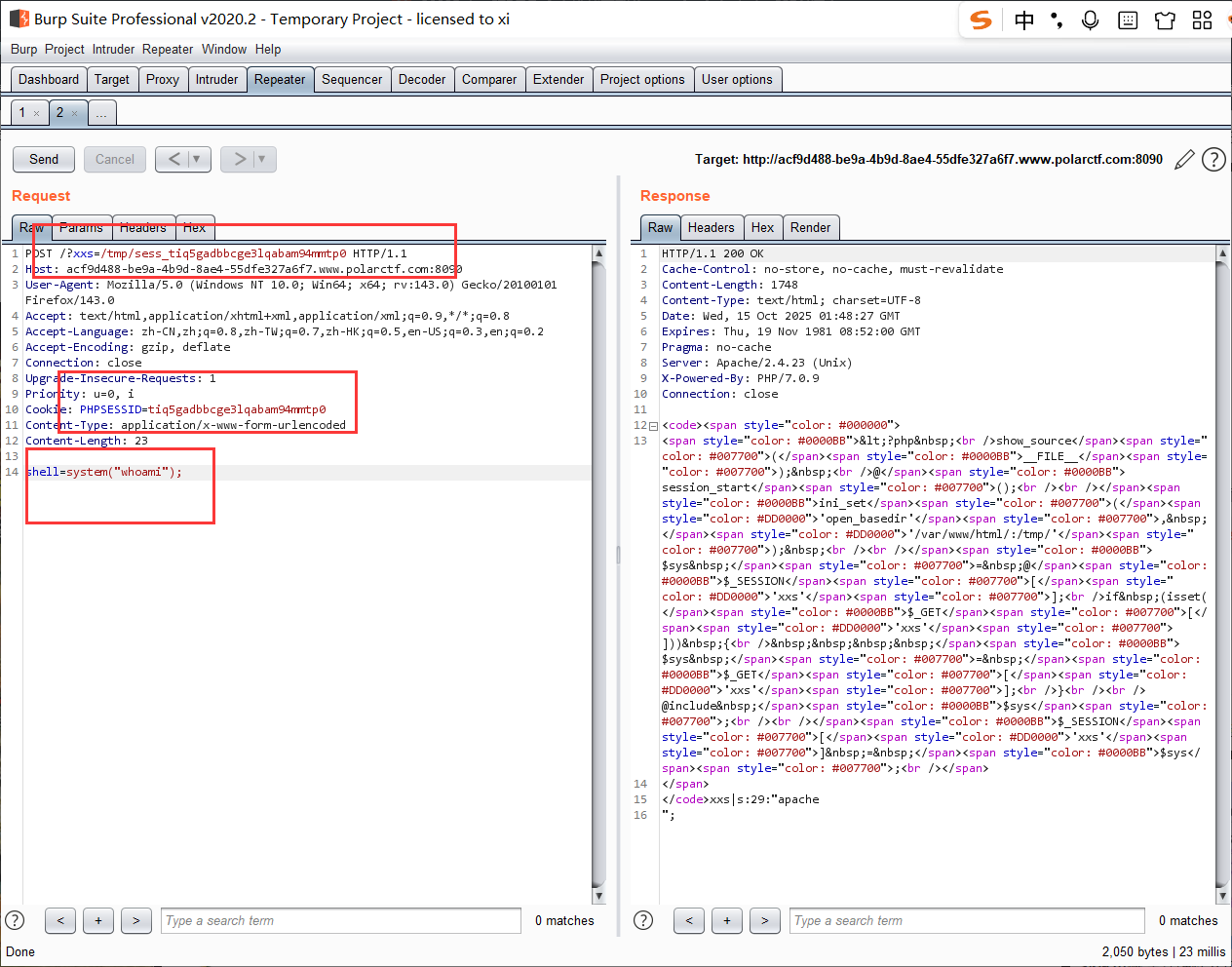Viewport: 1232px width, 967px height.
Task: Switch to the Dashboard tab
Action: click(49, 80)
